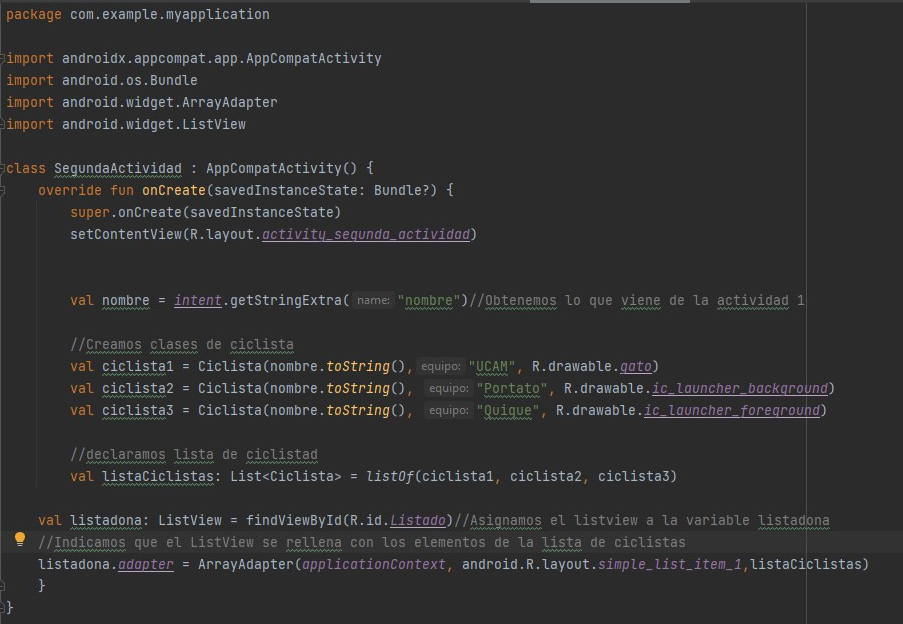Screen dimensions: 903x624
Task: Click the fold end marker beside ListView import
Action: (x=3, y=125)
